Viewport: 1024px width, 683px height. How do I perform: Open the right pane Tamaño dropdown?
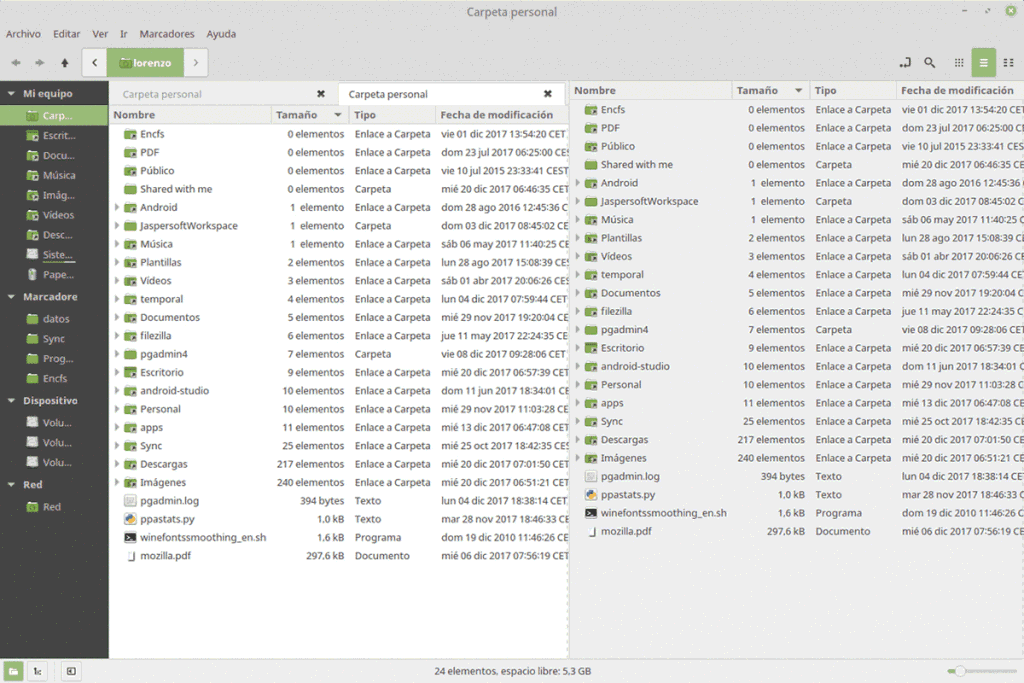click(x=796, y=90)
